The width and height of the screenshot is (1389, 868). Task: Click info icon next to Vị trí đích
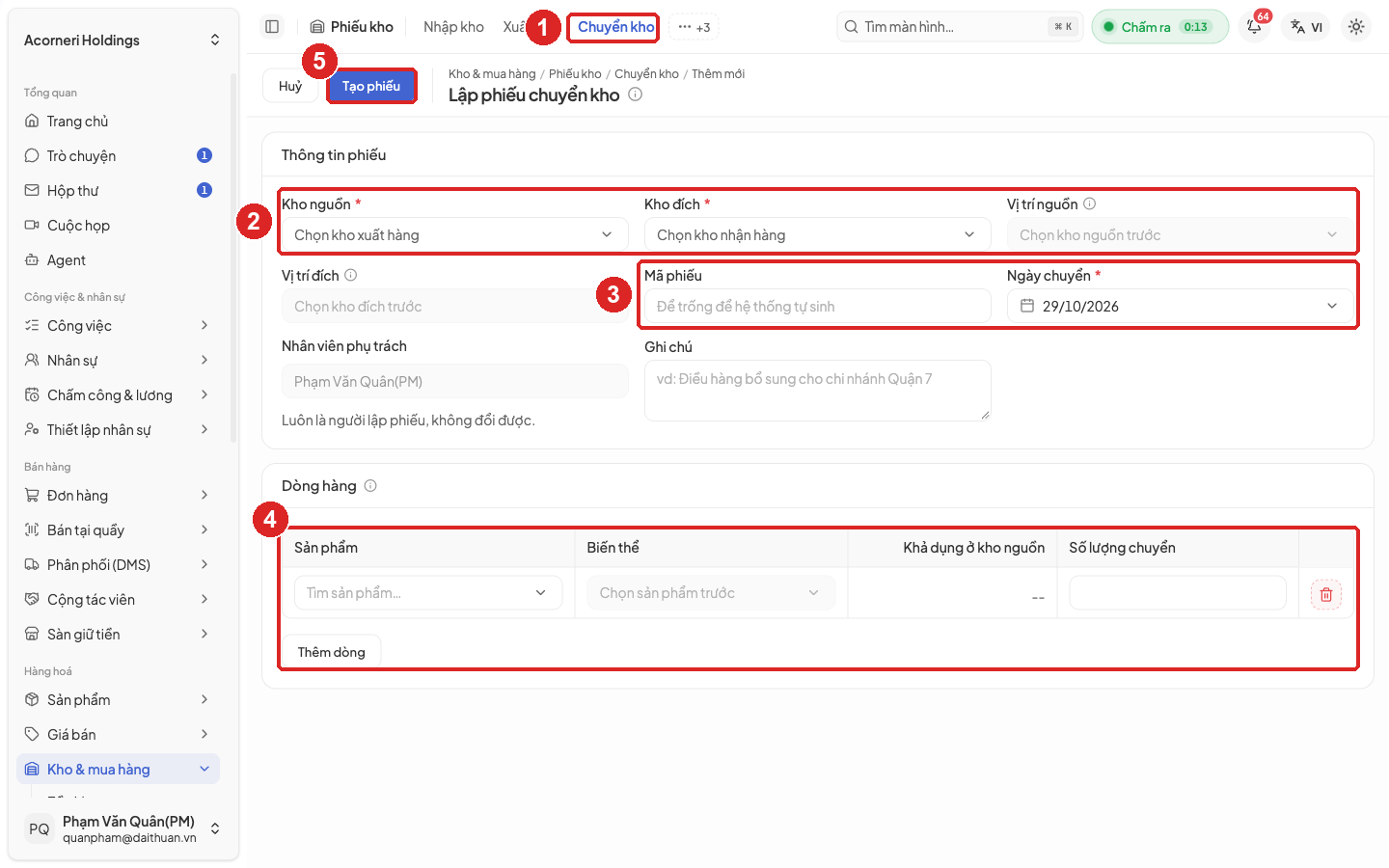point(351,275)
